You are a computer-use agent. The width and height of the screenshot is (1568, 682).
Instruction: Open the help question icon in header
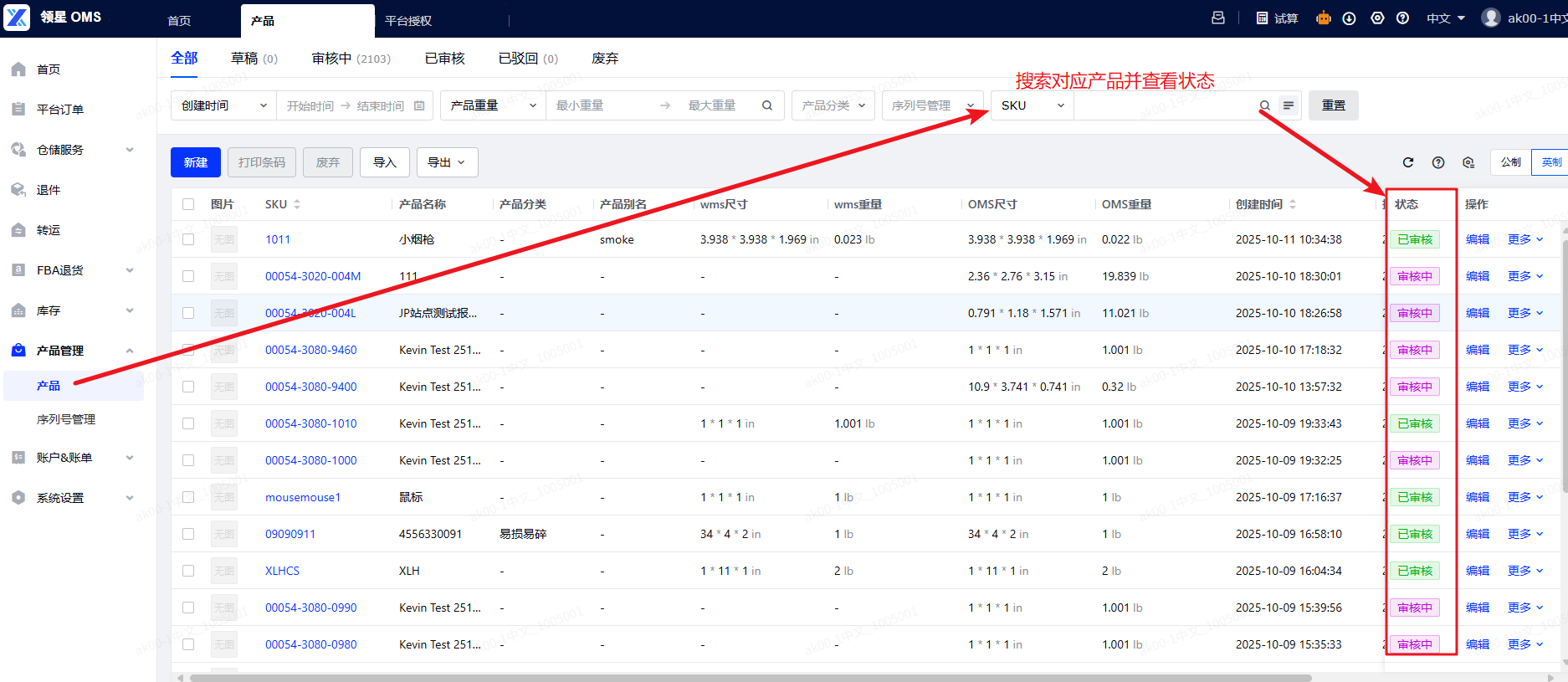tap(1403, 18)
